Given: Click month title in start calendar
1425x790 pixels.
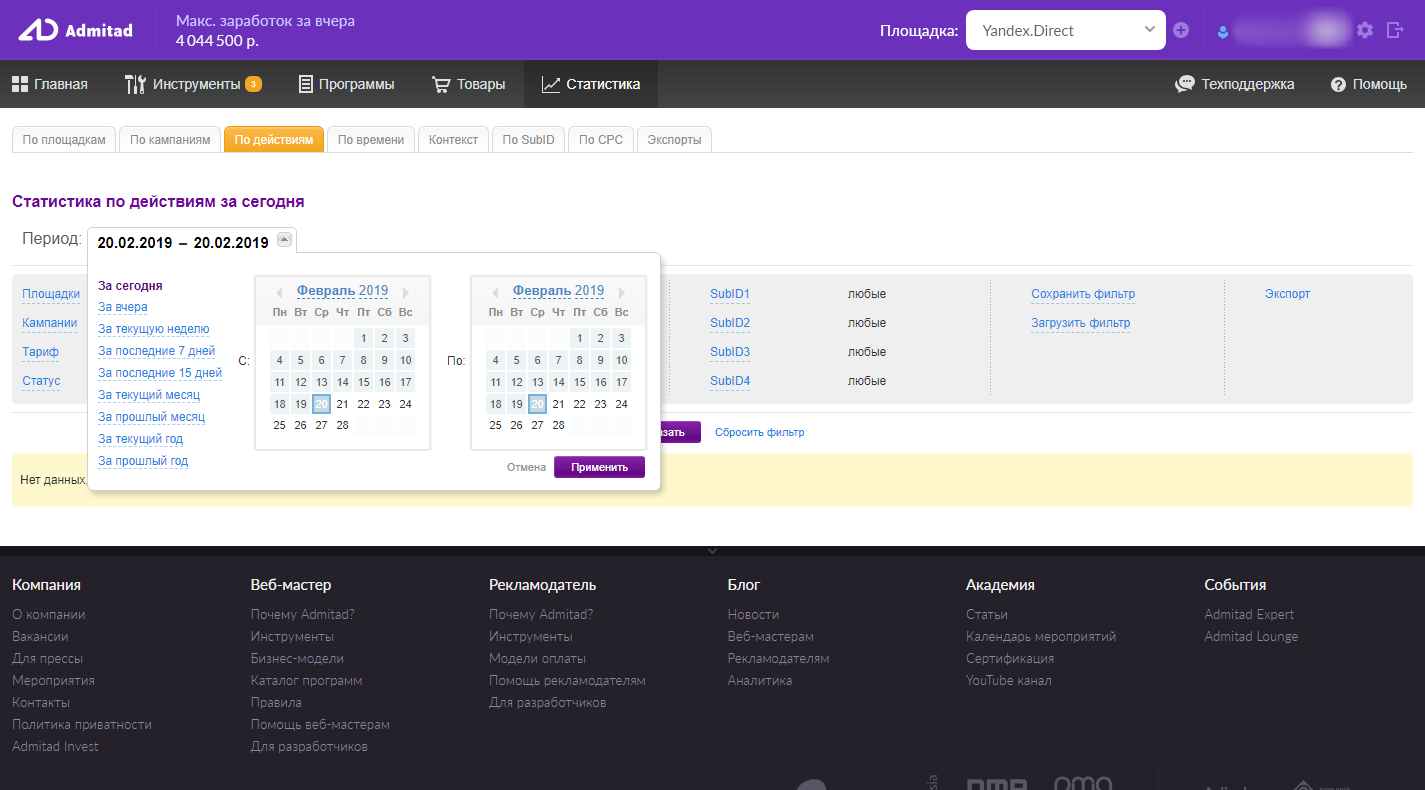Looking at the screenshot, I should [x=342, y=291].
